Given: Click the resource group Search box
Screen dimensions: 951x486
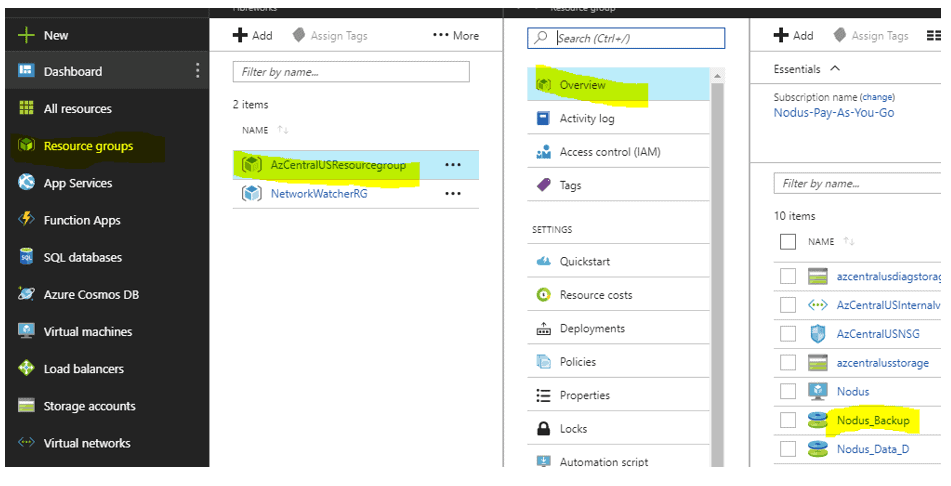Looking at the screenshot, I should click(x=626, y=38).
